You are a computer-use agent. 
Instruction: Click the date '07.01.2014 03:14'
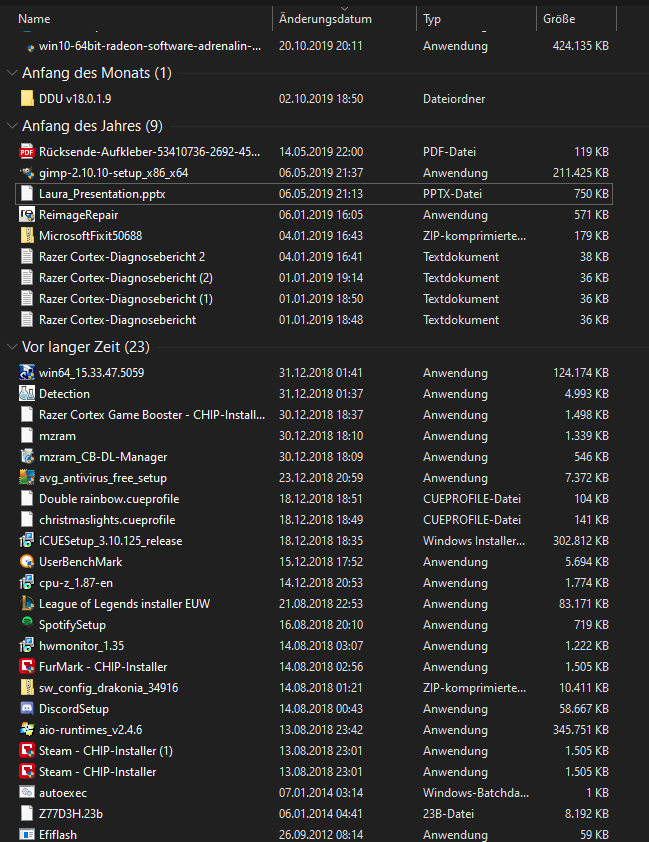[x=321, y=793]
